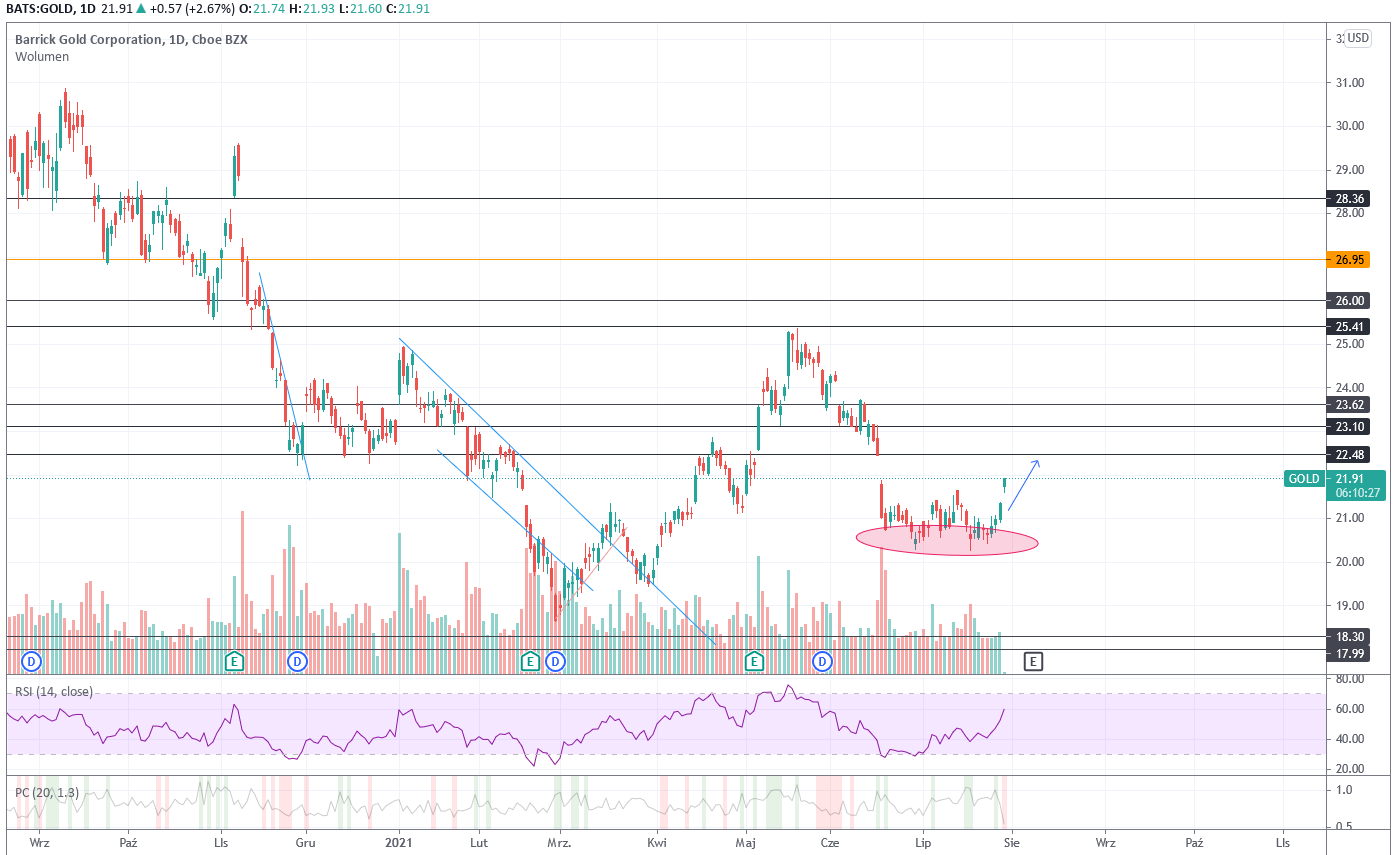
Task: Select the dividend marker at Mrz
Action: pos(556,661)
